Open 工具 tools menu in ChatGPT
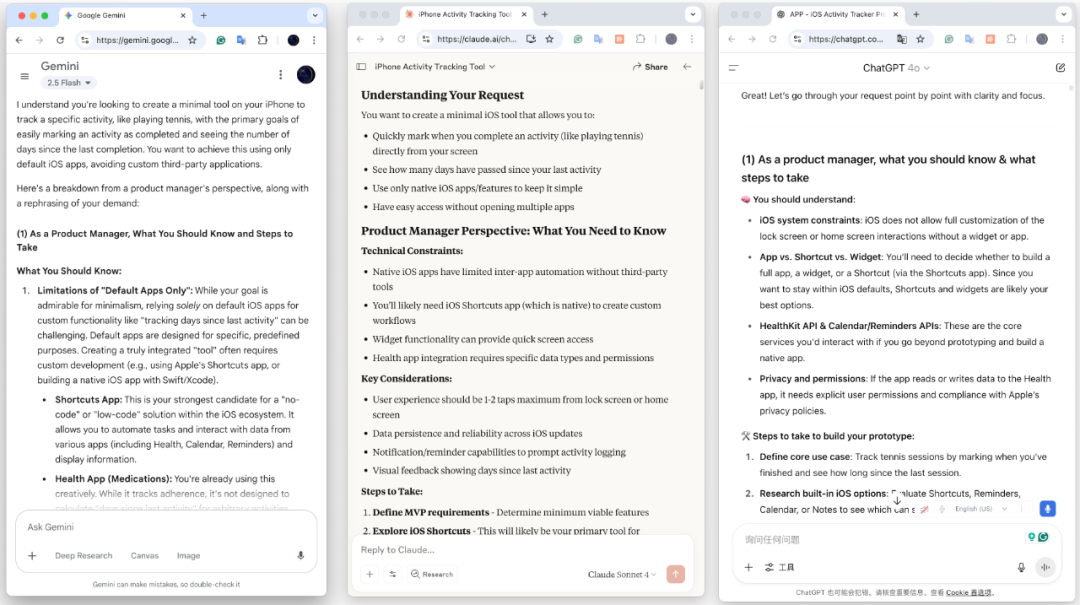The image size is (1080, 605). (x=780, y=567)
